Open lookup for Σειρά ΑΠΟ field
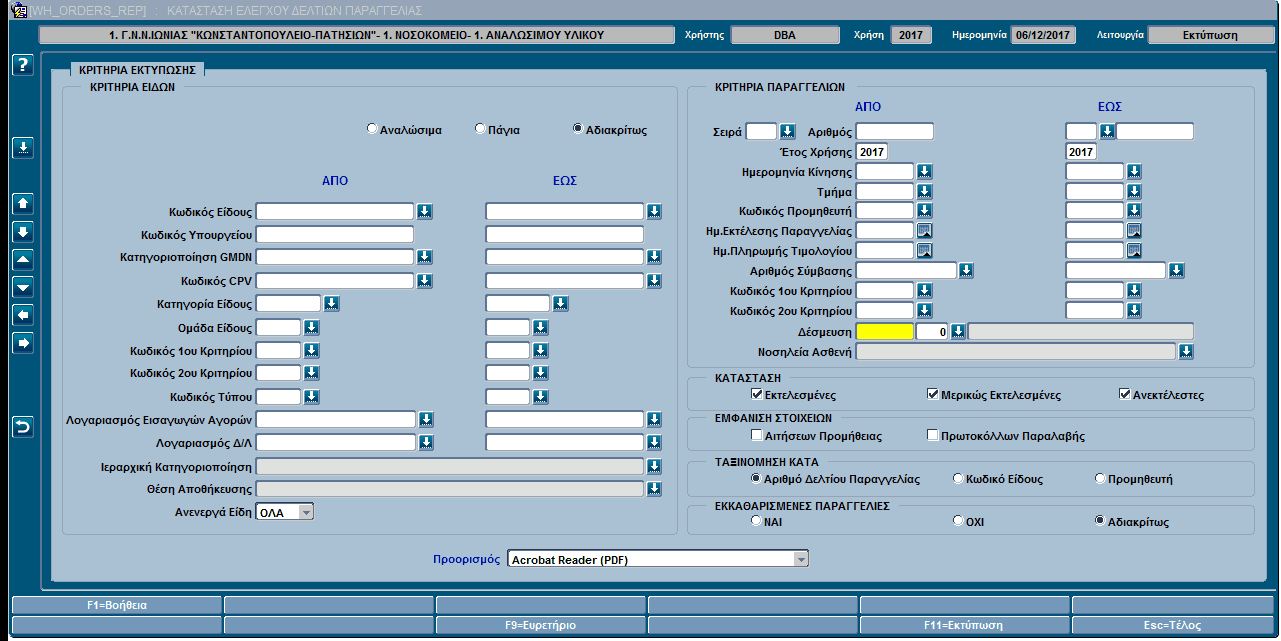 [787, 131]
